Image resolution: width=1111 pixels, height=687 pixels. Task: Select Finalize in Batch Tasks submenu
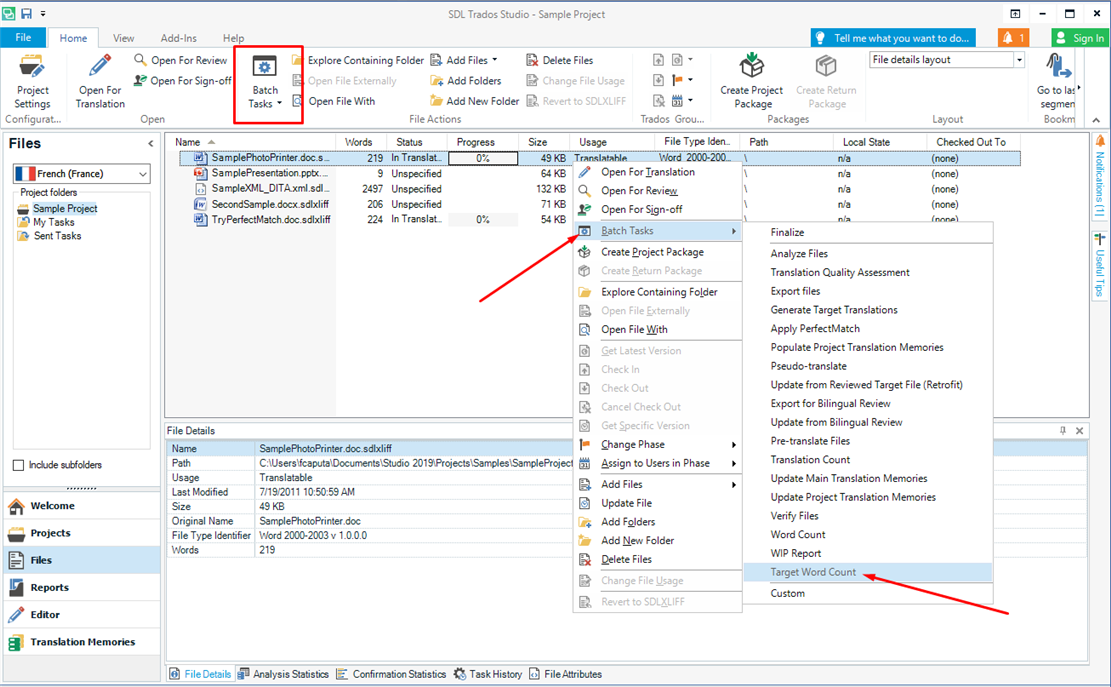click(868, 232)
